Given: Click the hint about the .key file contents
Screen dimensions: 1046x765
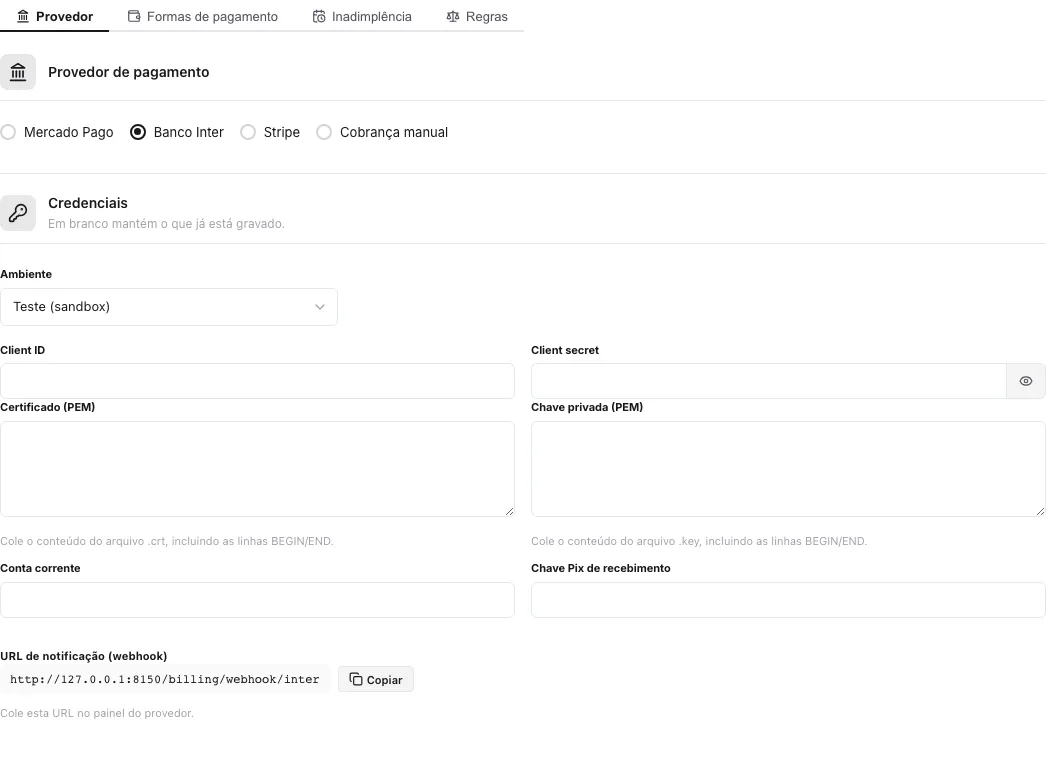Looking at the screenshot, I should (x=699, y=541).
